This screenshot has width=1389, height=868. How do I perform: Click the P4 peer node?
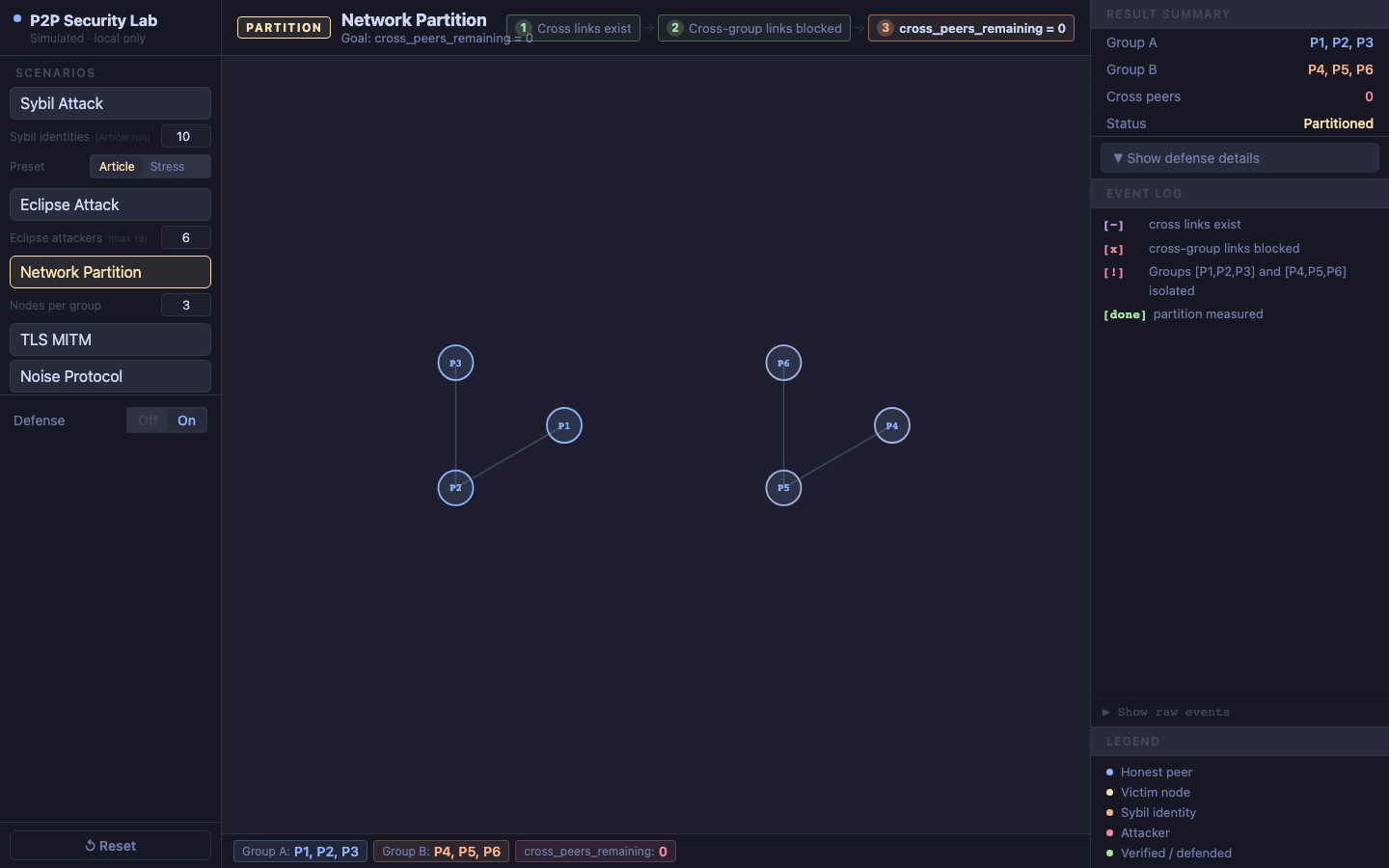[x=892, y=425]
